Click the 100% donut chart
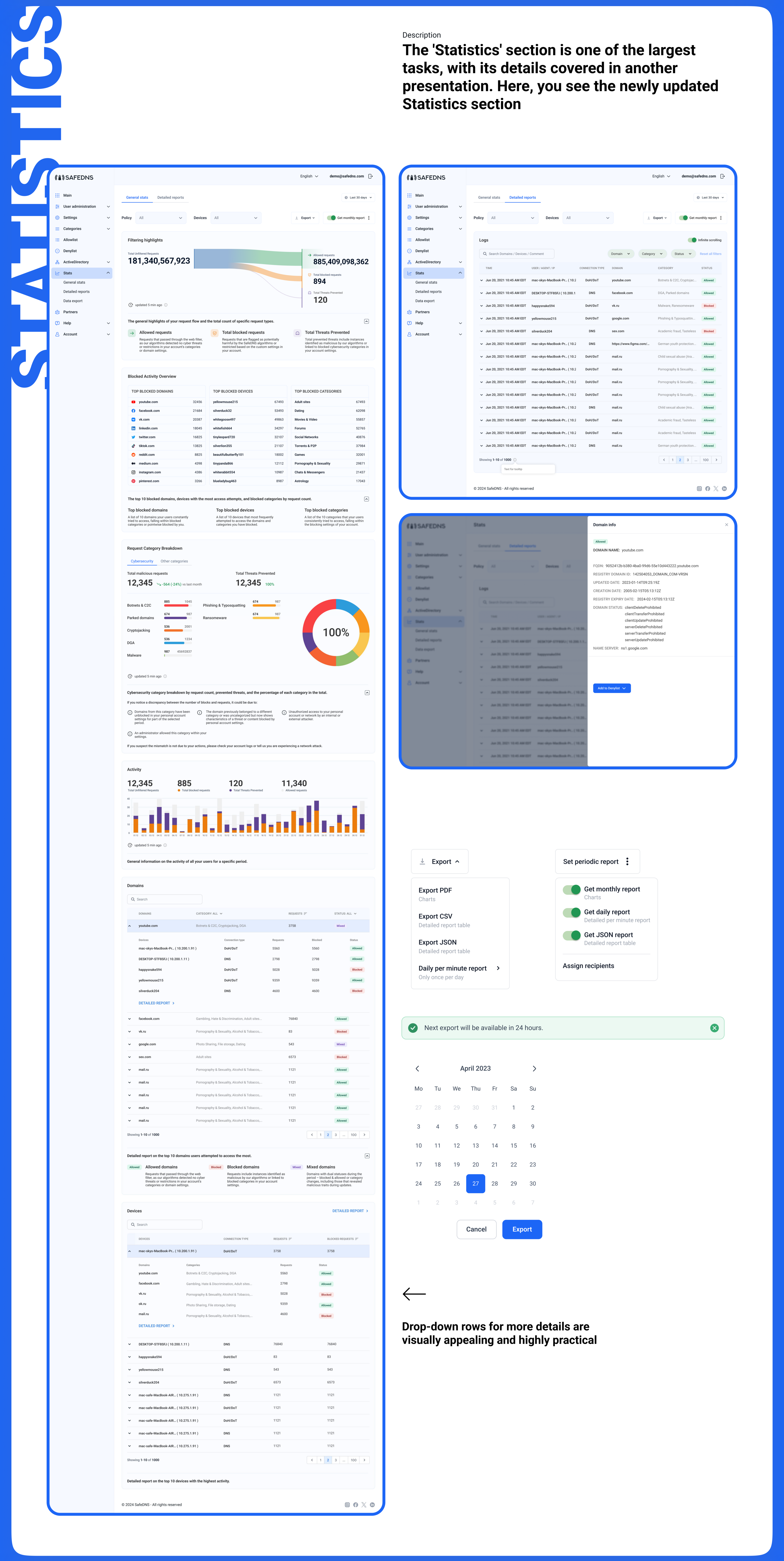Image resolution: width=784 pixels, height=1561 pixels. tap(336, 633)
